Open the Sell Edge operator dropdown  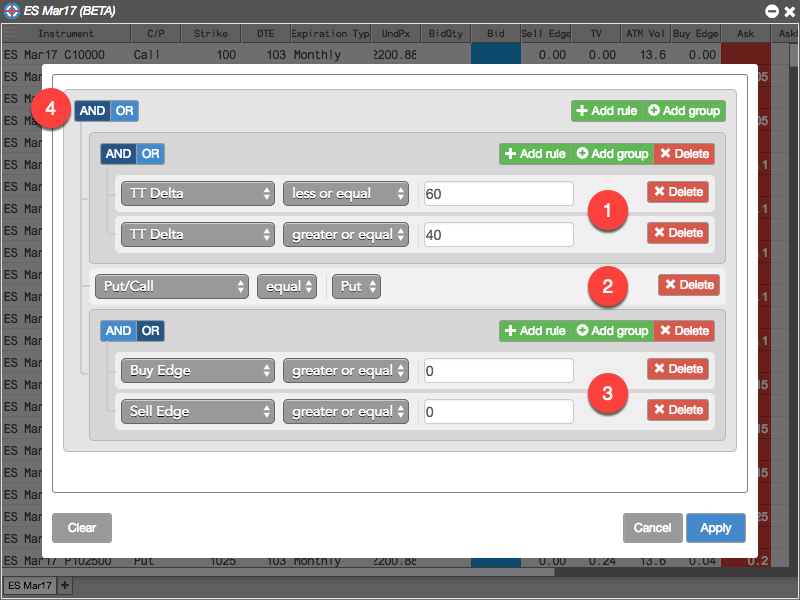tap(346, 411)
